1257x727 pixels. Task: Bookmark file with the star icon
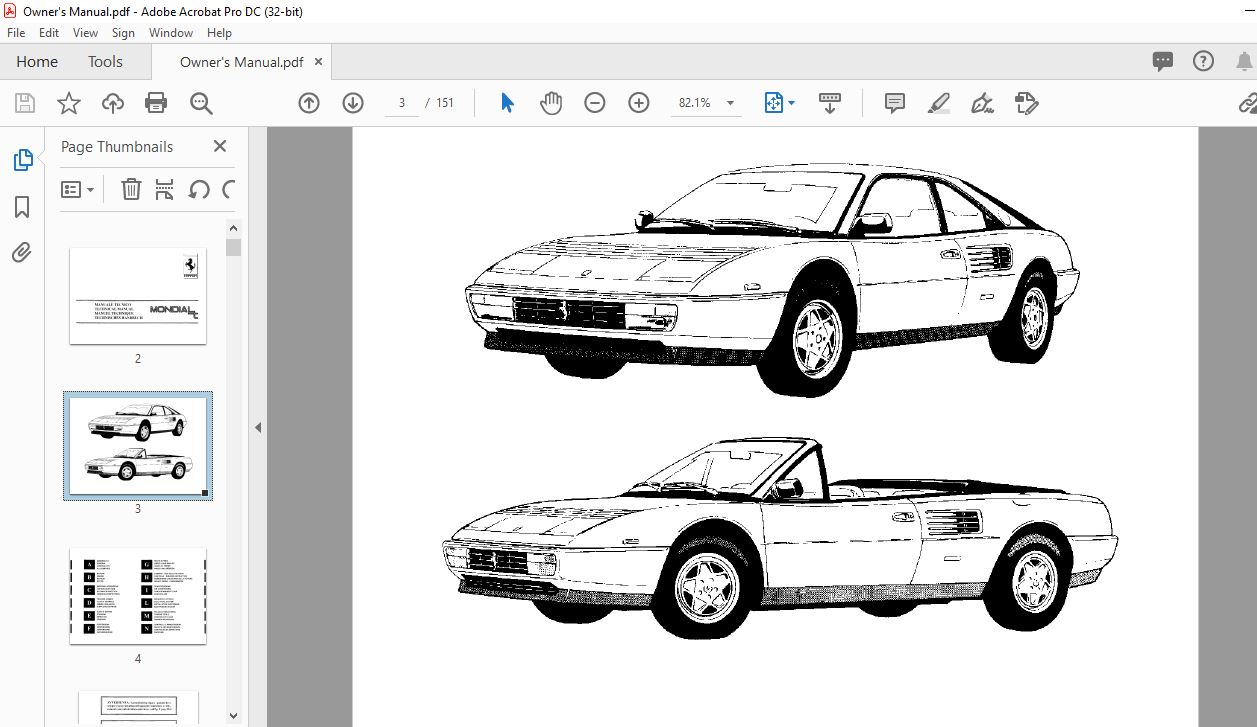(68, 103)
